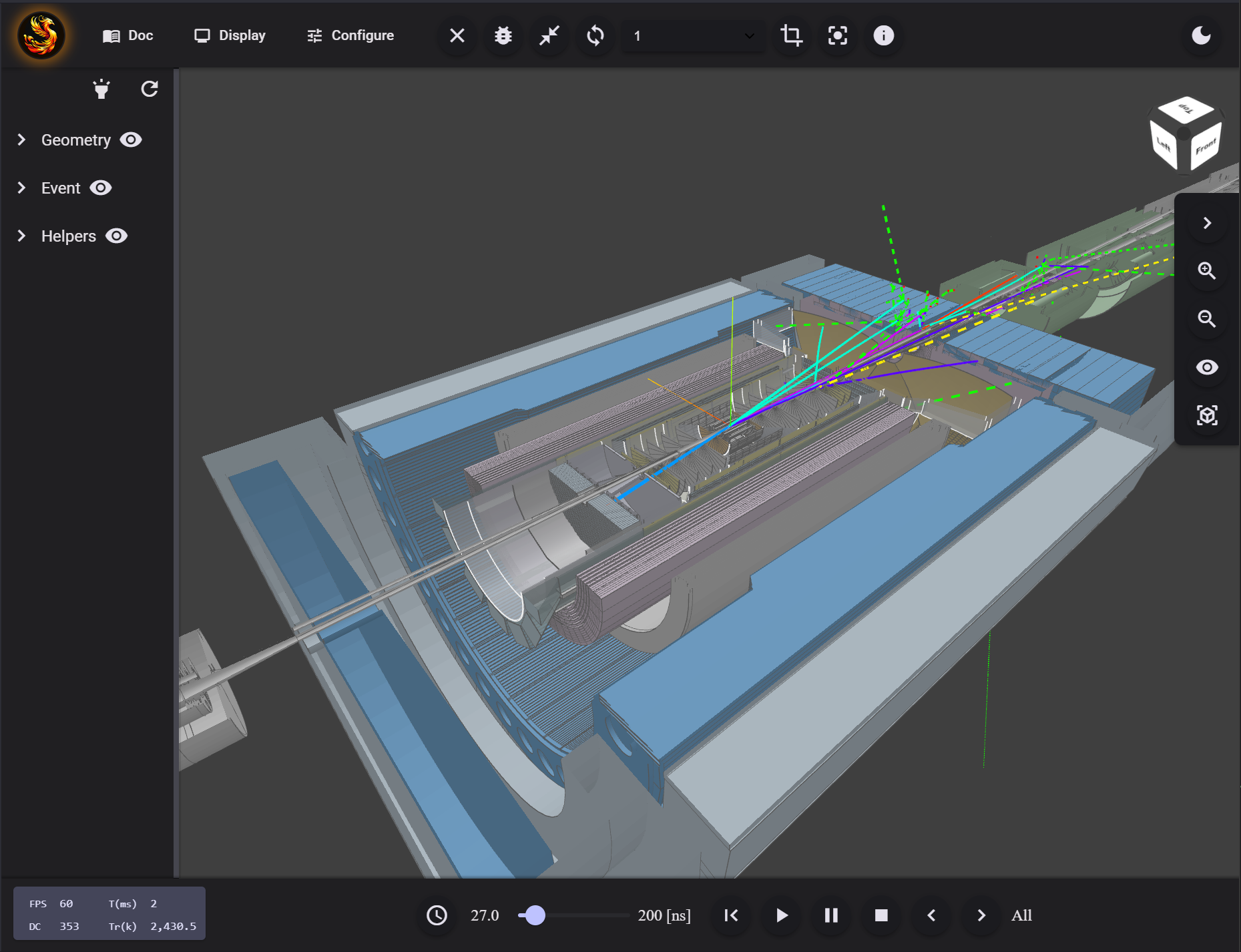The image size is (1241, 952).
Task: Expand the Event tree node
Action: pos(21,188)
